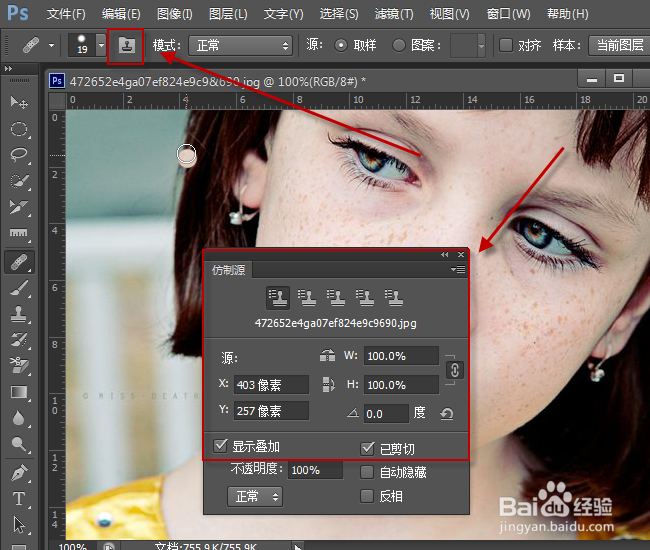Select the Background Eraser tool
The image size is (650, 550).
coord(19,366)
